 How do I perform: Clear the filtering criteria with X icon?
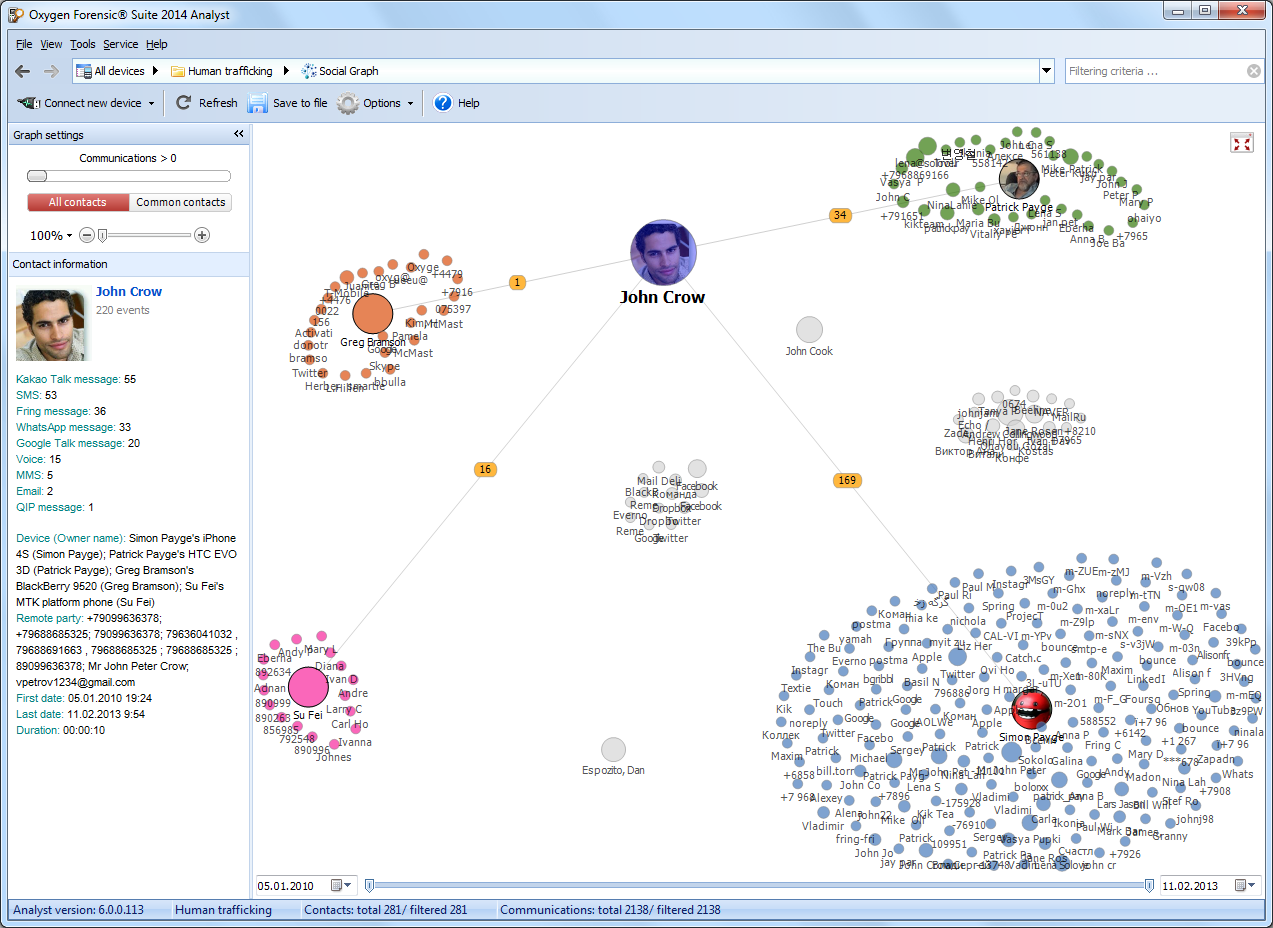click(x=1253, y=71)
